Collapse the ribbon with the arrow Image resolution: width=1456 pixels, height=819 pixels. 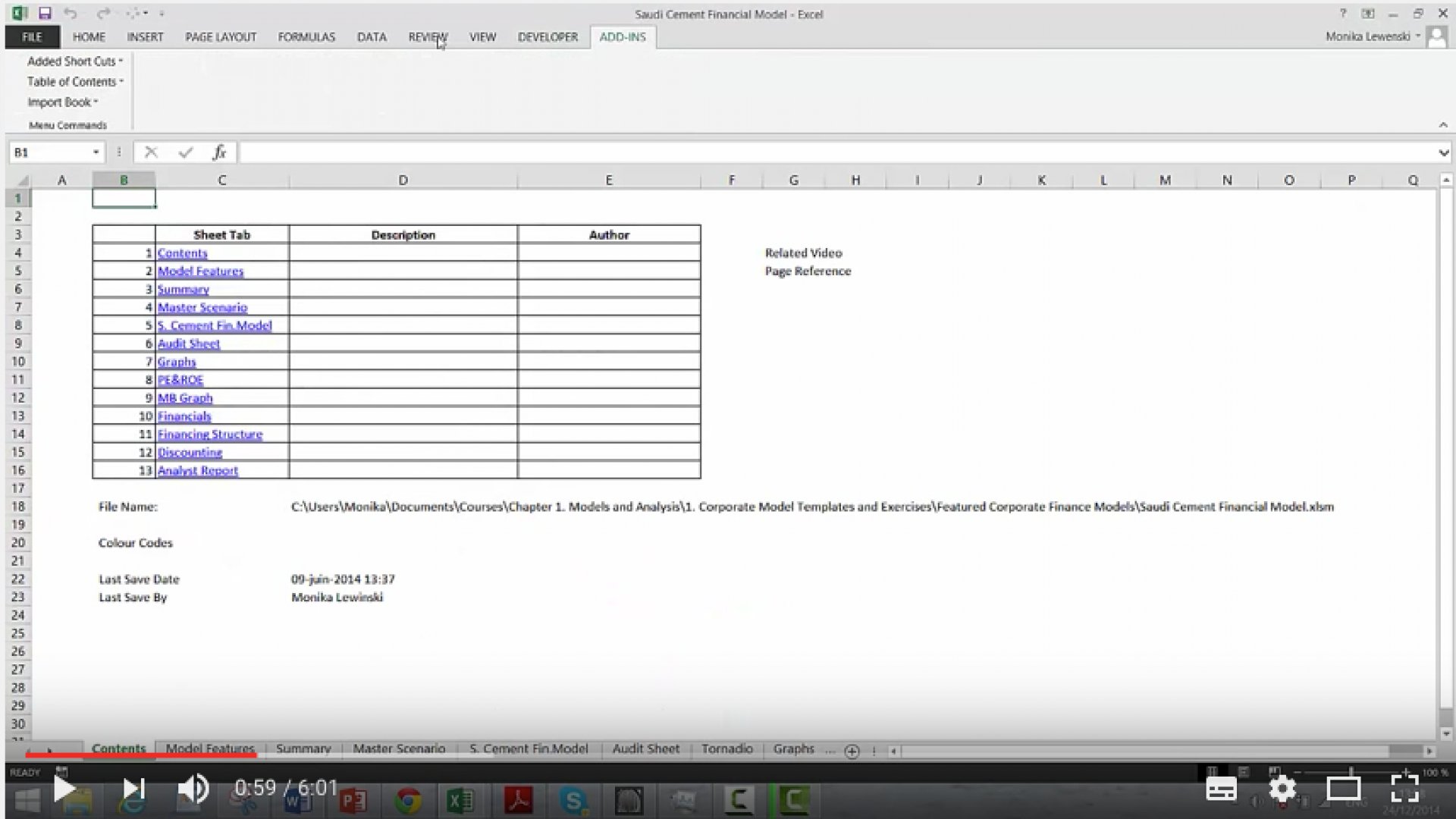[x=1442, y=125]
